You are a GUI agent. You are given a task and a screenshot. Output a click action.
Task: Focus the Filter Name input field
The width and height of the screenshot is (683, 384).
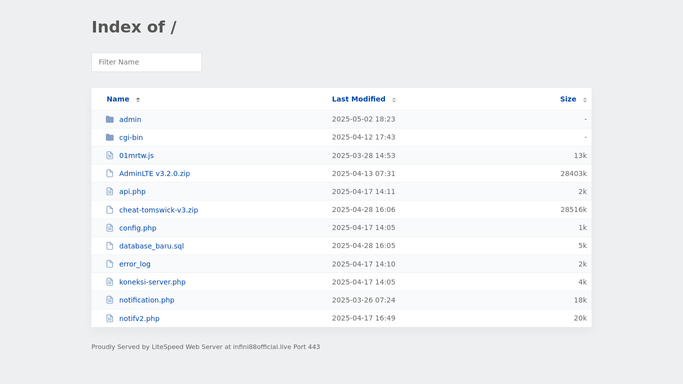tap(146, 62)
